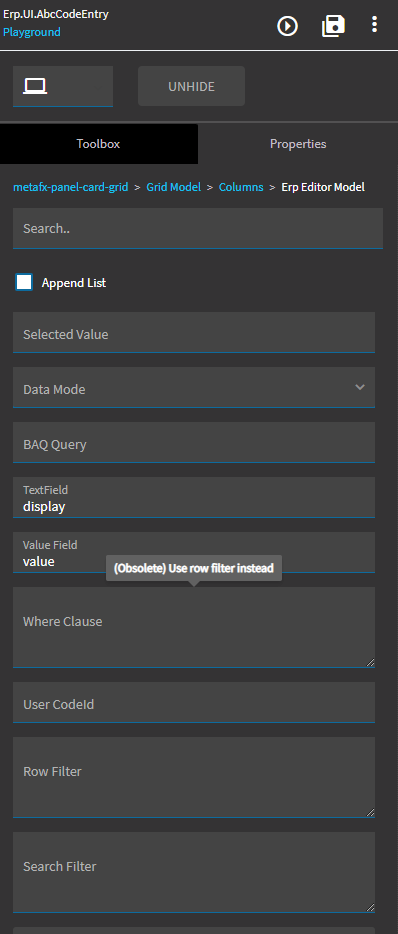Click the UNHIDE button

191,86
